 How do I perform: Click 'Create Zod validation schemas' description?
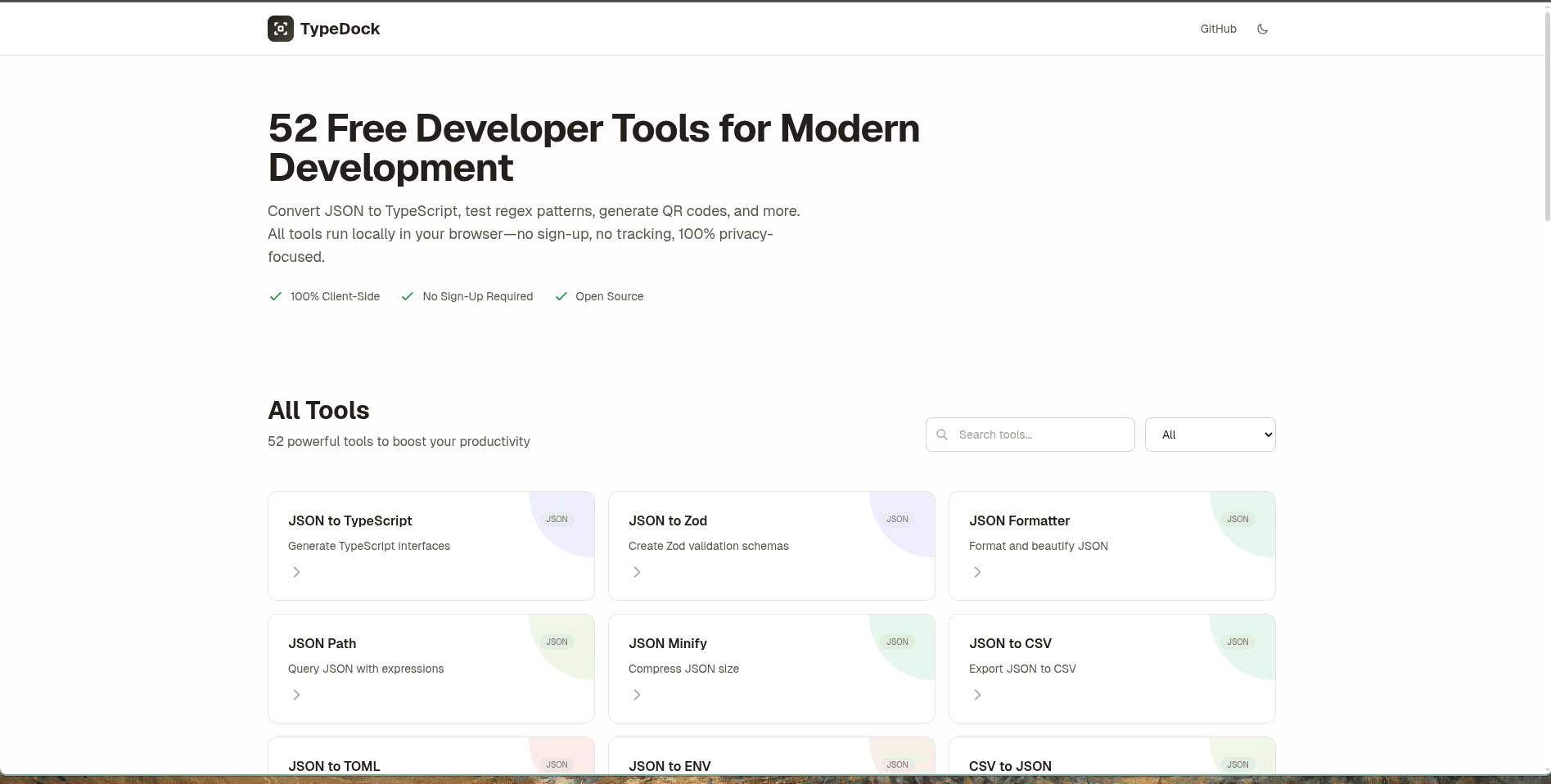[709, 546]
